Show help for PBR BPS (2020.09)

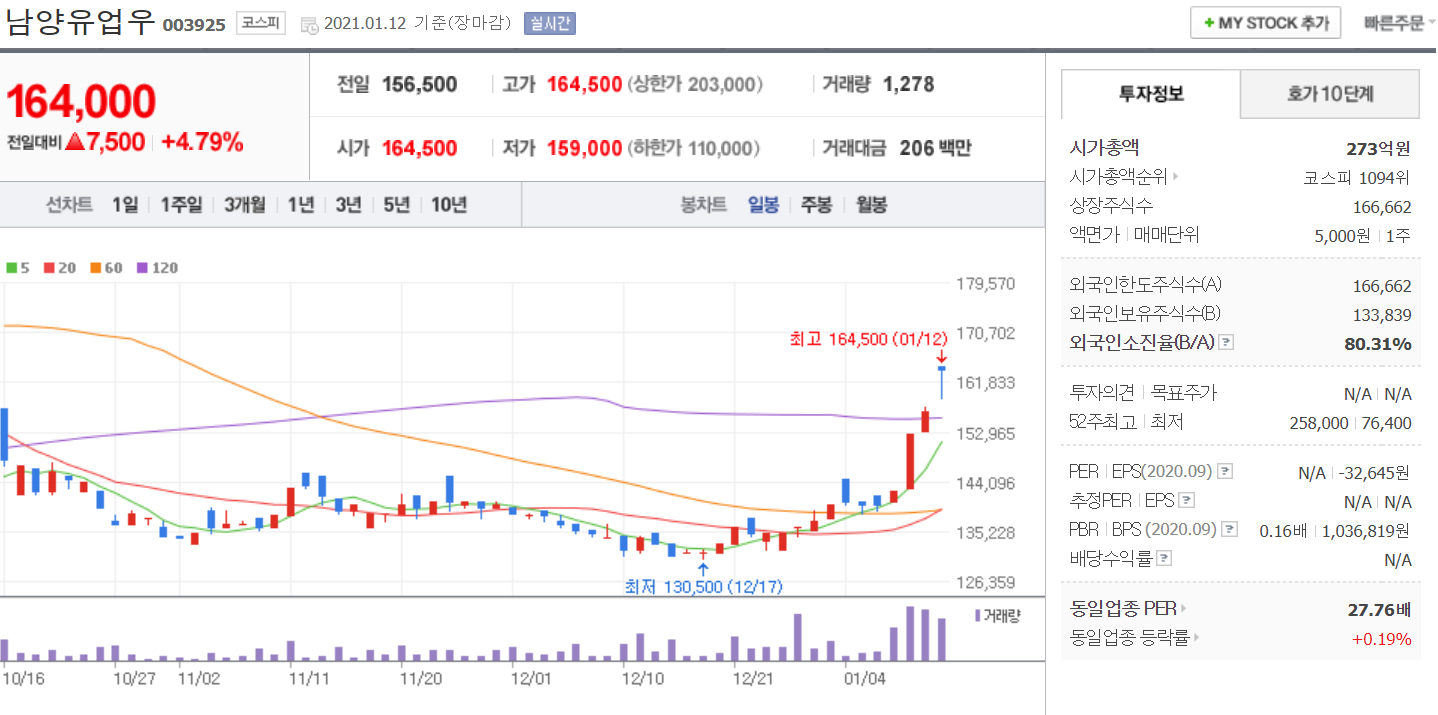point(1229,529)
